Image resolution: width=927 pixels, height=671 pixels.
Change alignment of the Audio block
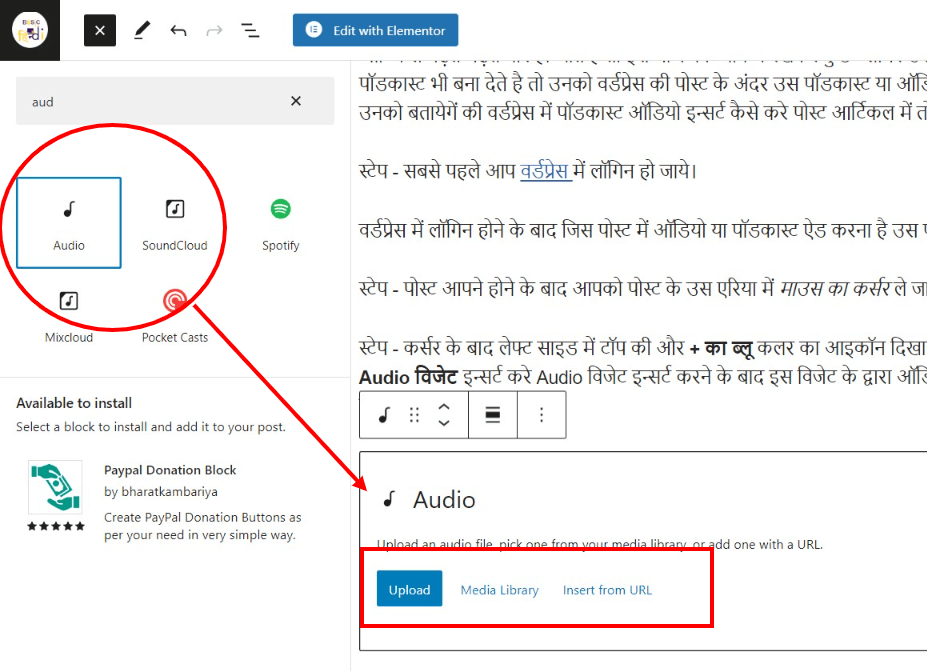492,415
